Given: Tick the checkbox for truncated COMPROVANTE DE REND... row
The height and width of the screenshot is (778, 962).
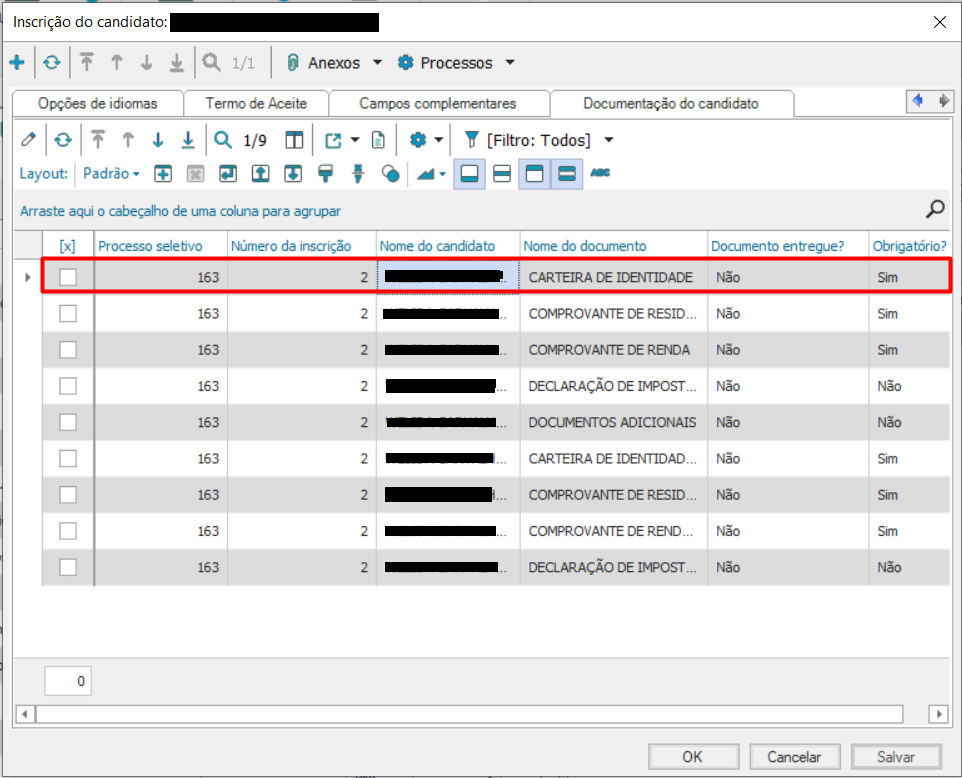Looking at the screenshot, I should point(68,531).
